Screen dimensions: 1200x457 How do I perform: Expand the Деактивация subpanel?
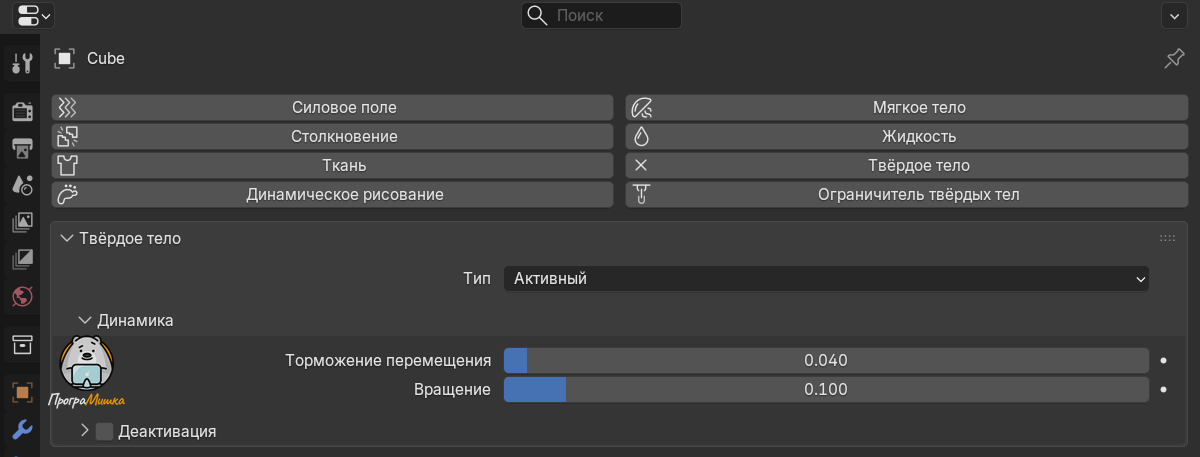[x=85, y=432]
